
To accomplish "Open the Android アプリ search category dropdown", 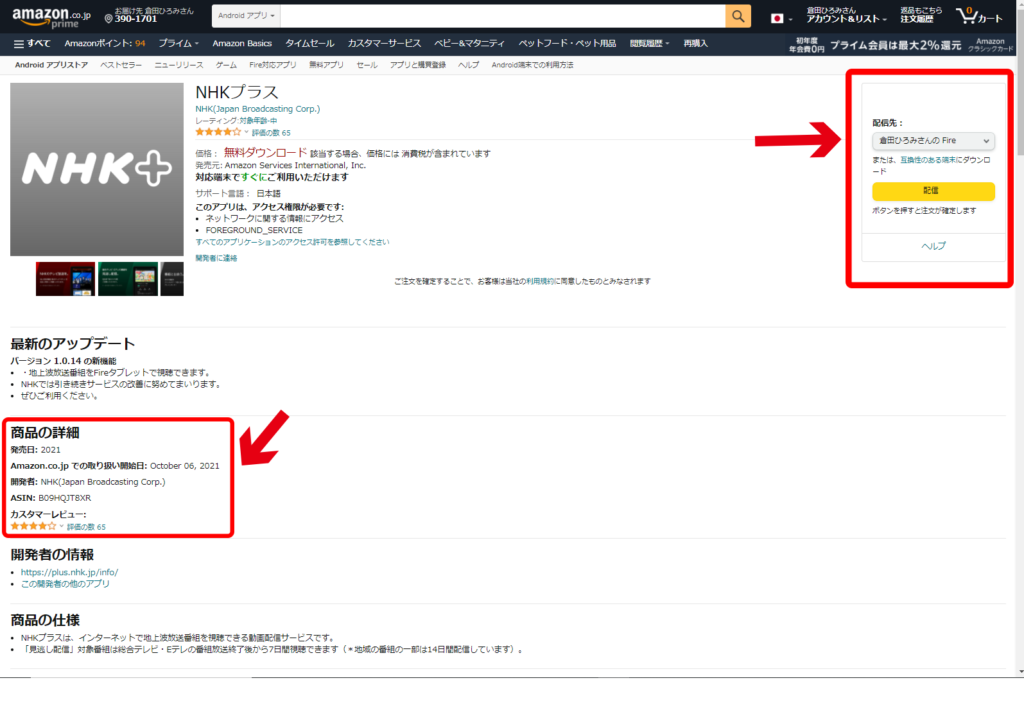I will [246, 16].
